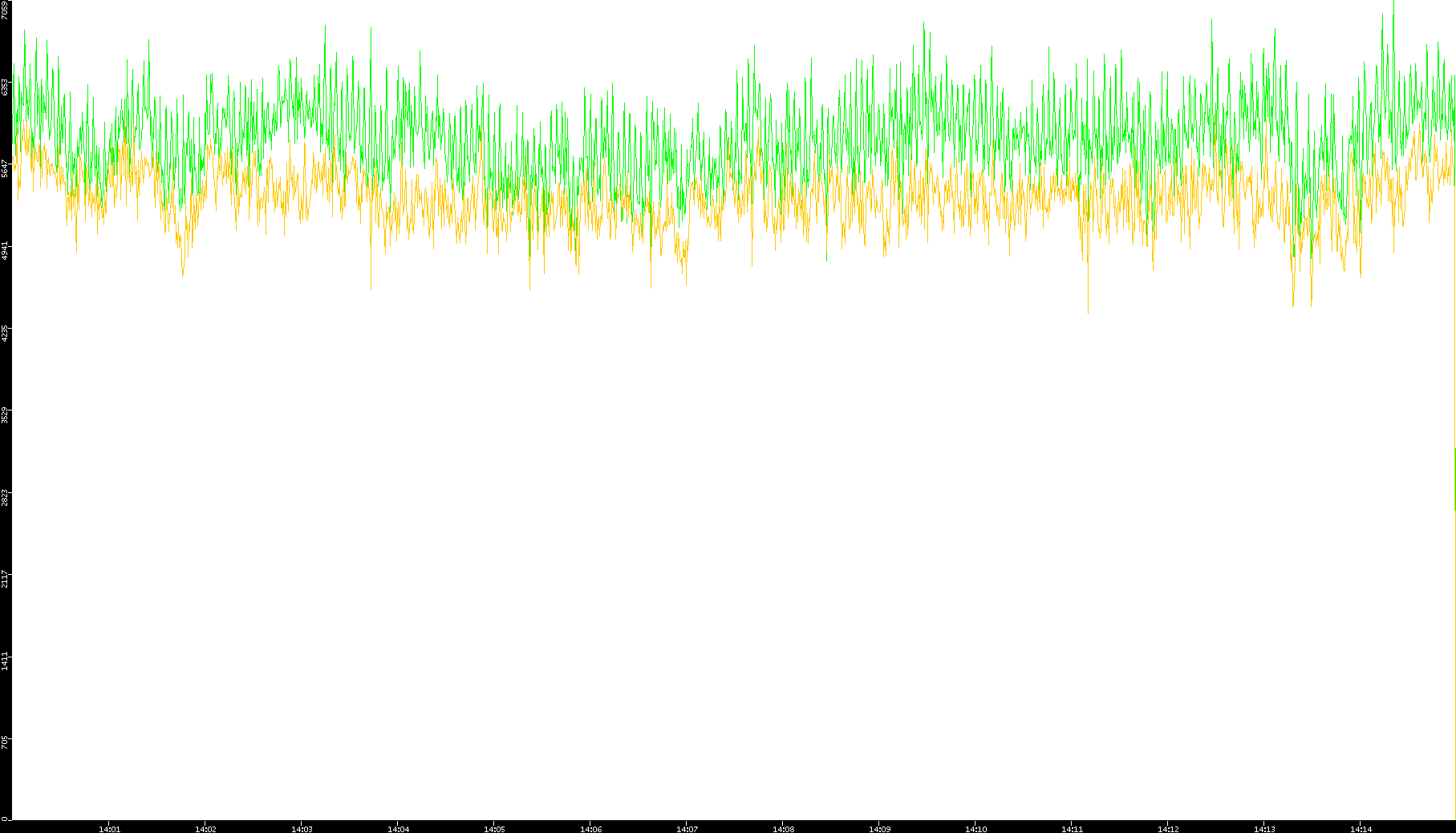
Task: Click the 14:10 time axis label
Action: coord(975,829)
